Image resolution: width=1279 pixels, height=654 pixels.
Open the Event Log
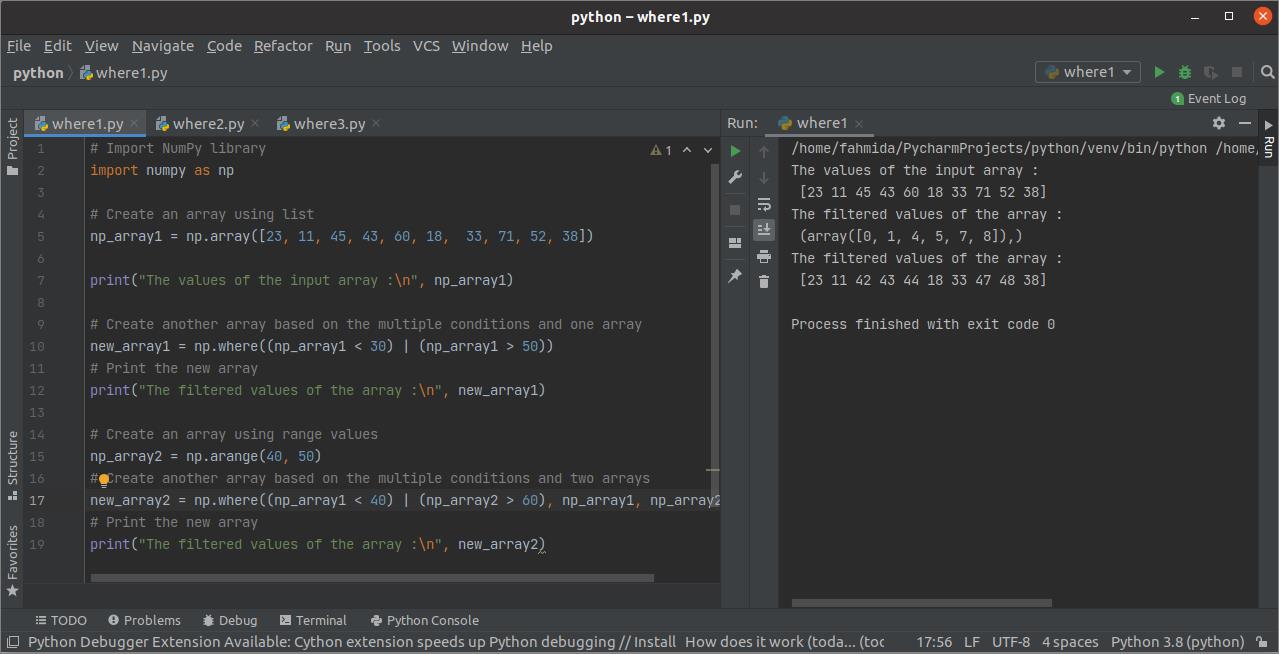pyautogui.click(x=1208, y=98)
